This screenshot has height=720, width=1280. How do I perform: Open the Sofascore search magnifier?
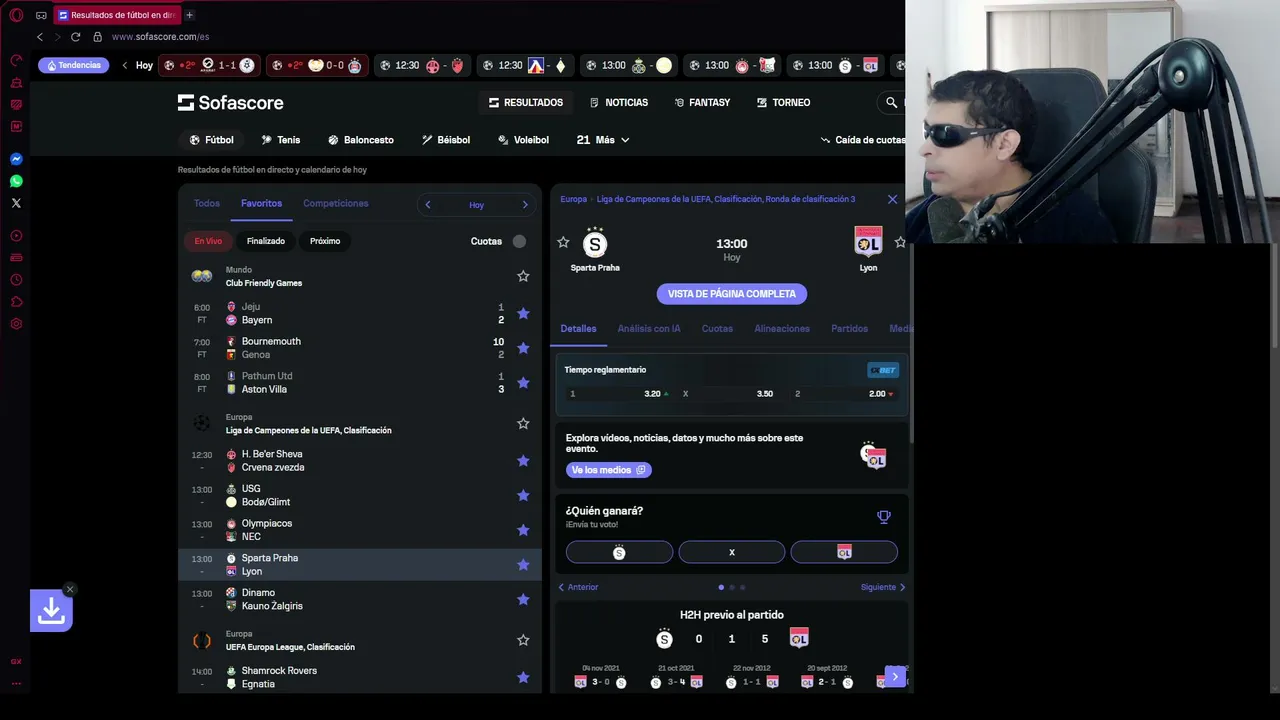[x=891, y=102]
